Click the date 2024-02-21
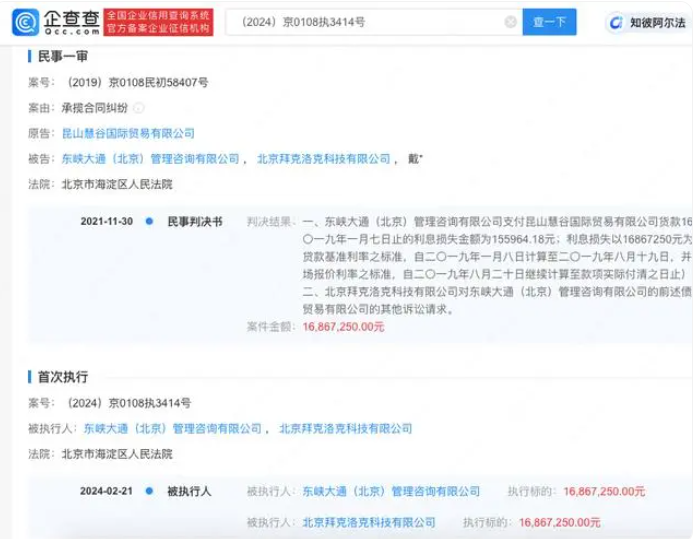 click(106, 491)
